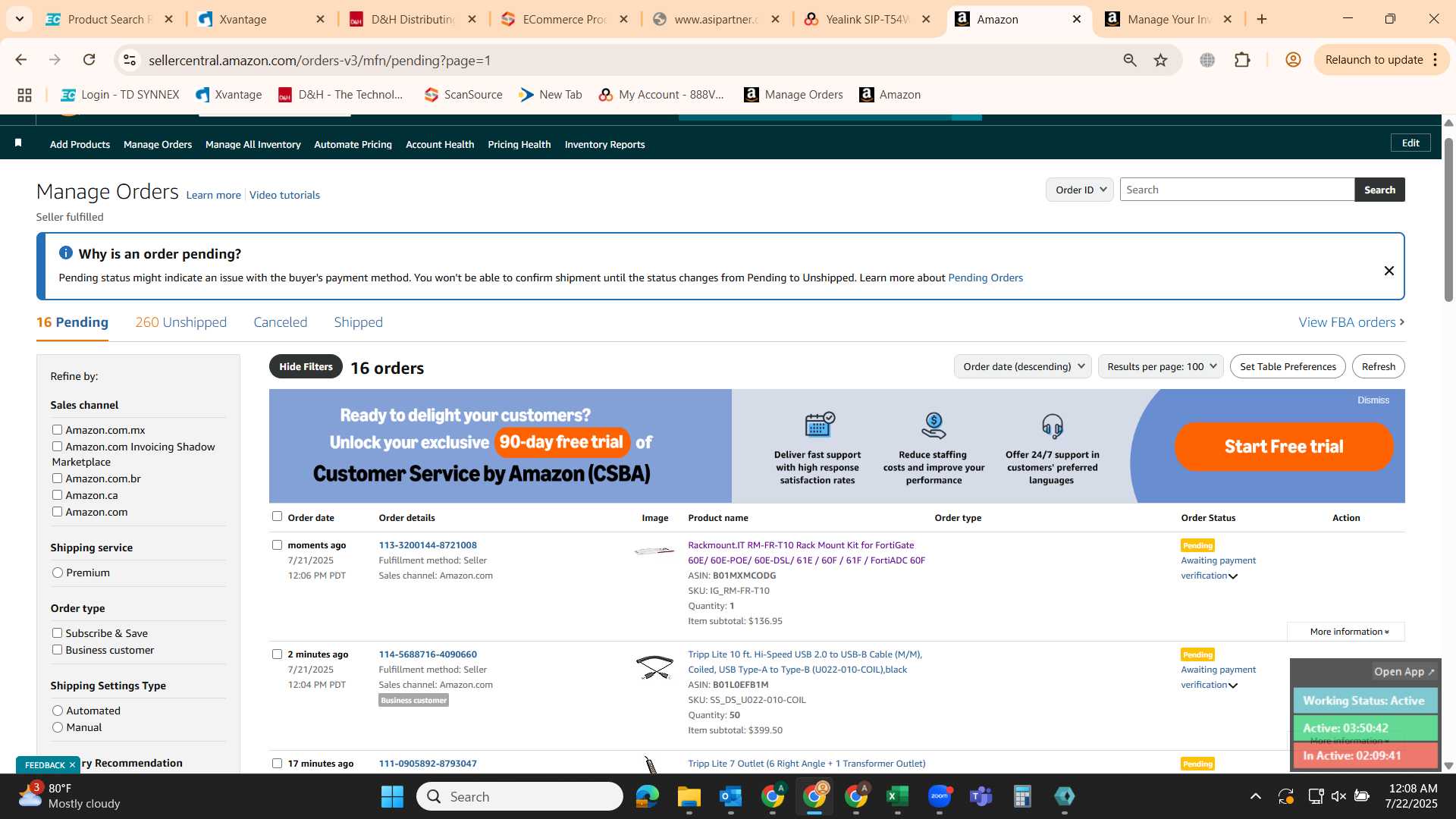Open order 114-5688716-4090660 details link
1456x819 pixels.
tap(428, 654)
